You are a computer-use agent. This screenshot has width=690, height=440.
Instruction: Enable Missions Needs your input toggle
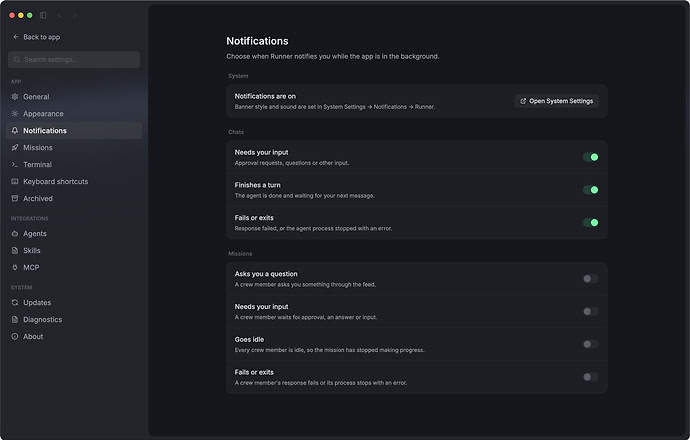[x=591, y=312]
